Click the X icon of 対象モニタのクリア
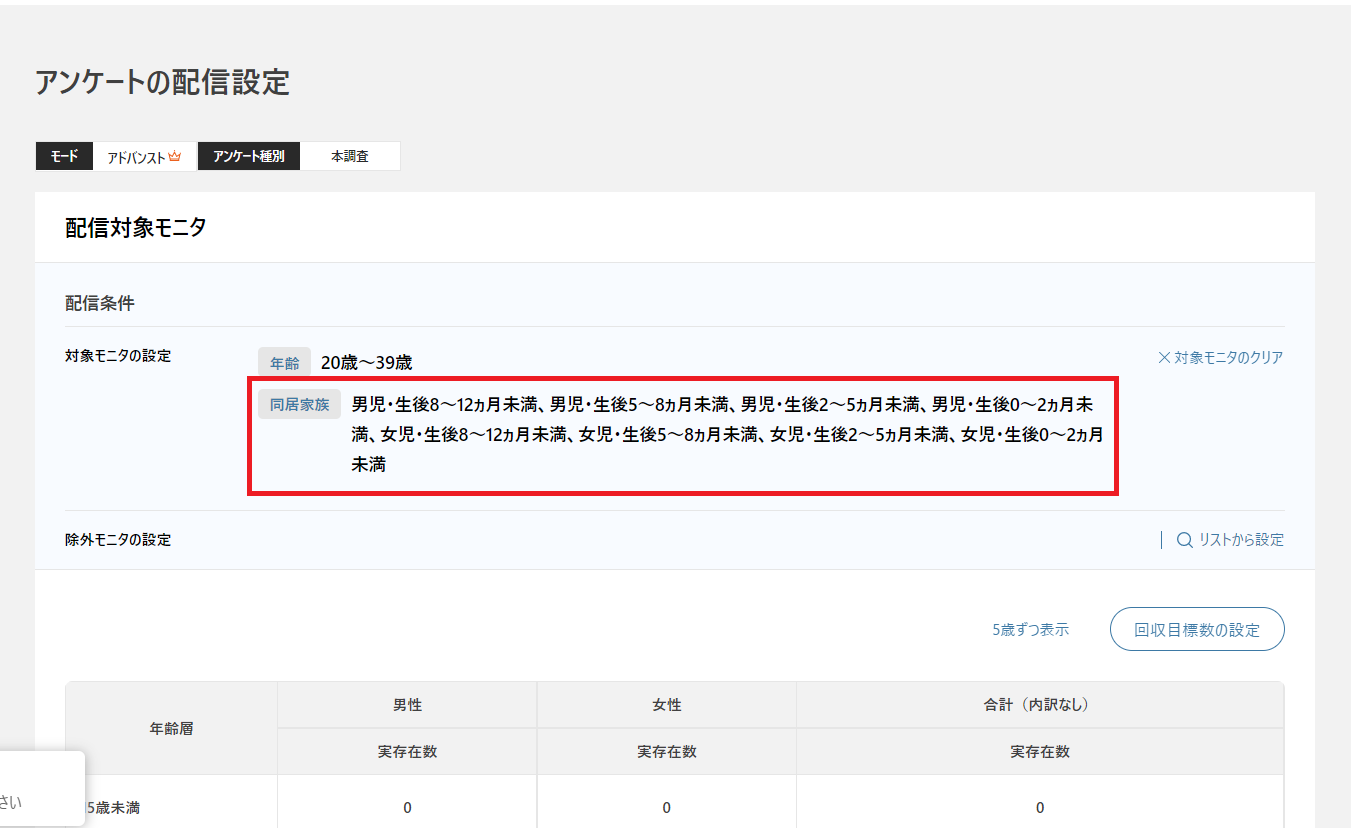 [x=1164, y=357]
